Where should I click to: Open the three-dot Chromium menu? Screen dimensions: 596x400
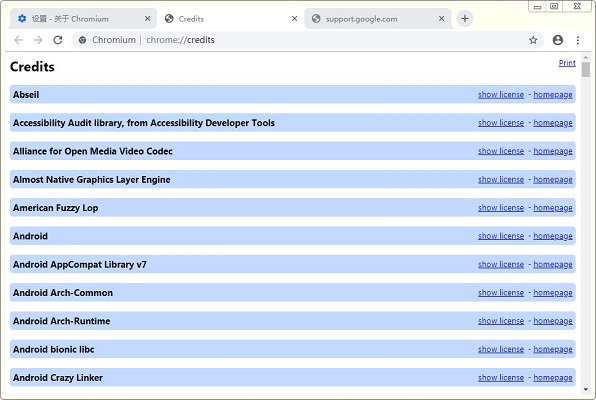(x=578, y=40)
